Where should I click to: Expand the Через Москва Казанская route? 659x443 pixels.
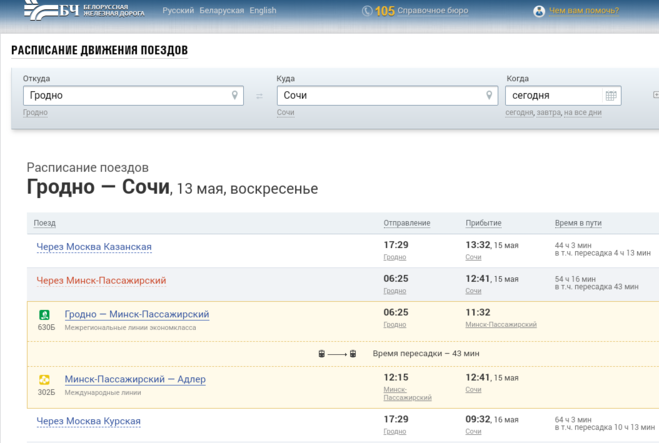(94, 247)
